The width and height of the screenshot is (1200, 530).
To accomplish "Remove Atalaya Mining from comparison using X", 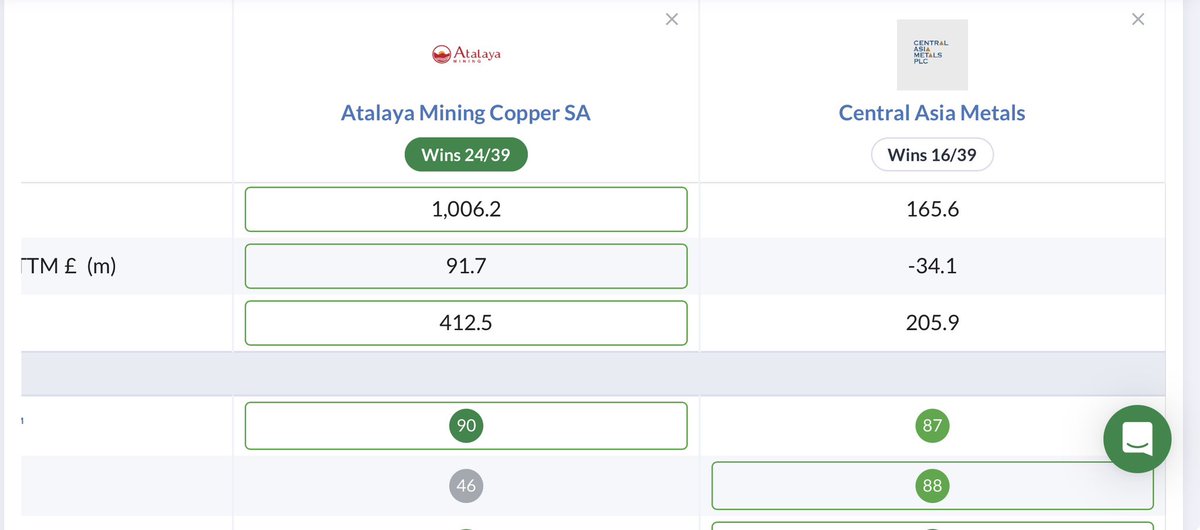I will [672, 19].
